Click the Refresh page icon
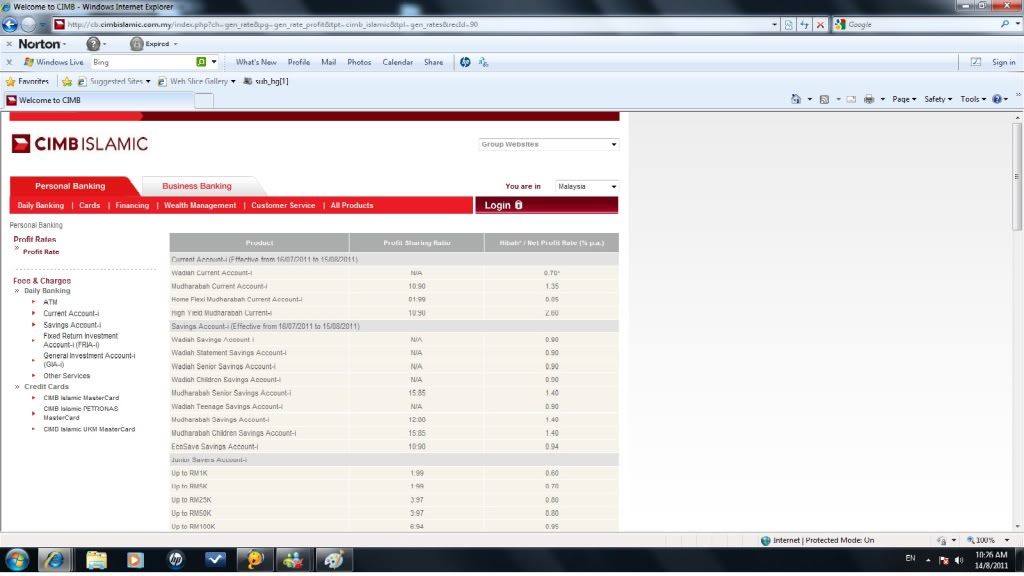Image resolution: width=1024 pixels, height=576 pixels. (805, 24)
